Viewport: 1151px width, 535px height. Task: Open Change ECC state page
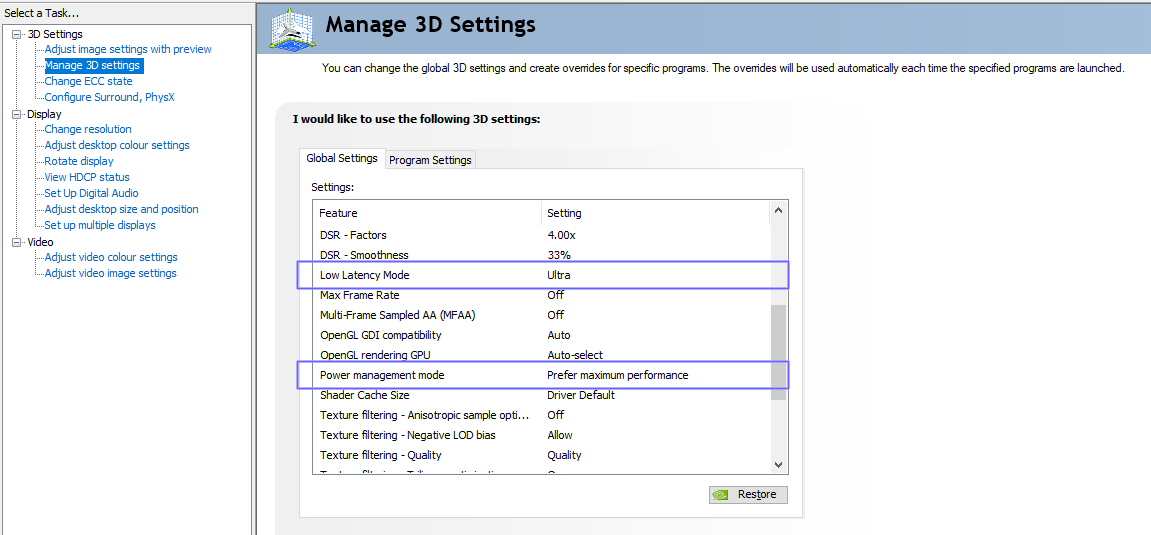[89, 81]
